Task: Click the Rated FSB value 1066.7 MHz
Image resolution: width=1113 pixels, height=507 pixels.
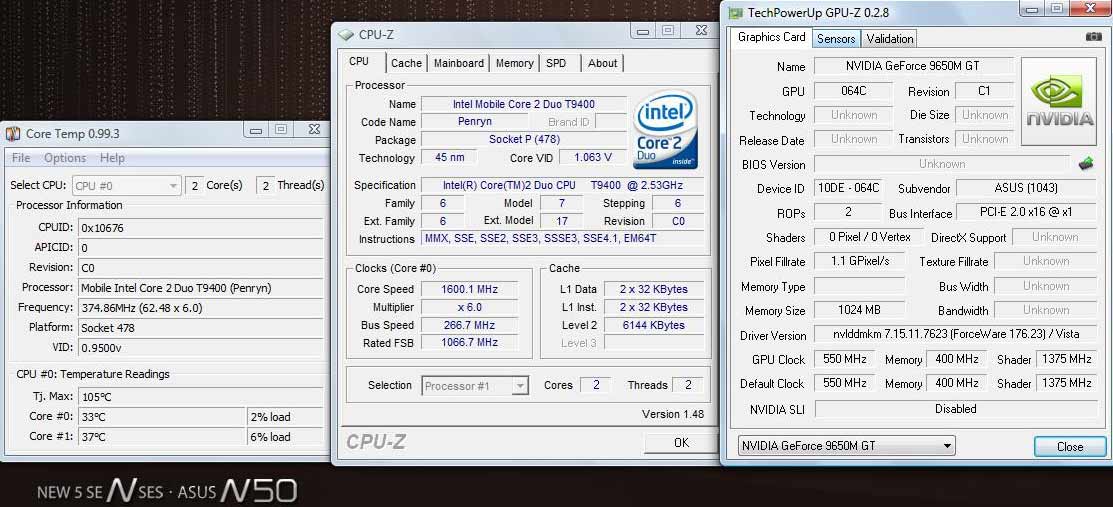Action: coord(468,342)
